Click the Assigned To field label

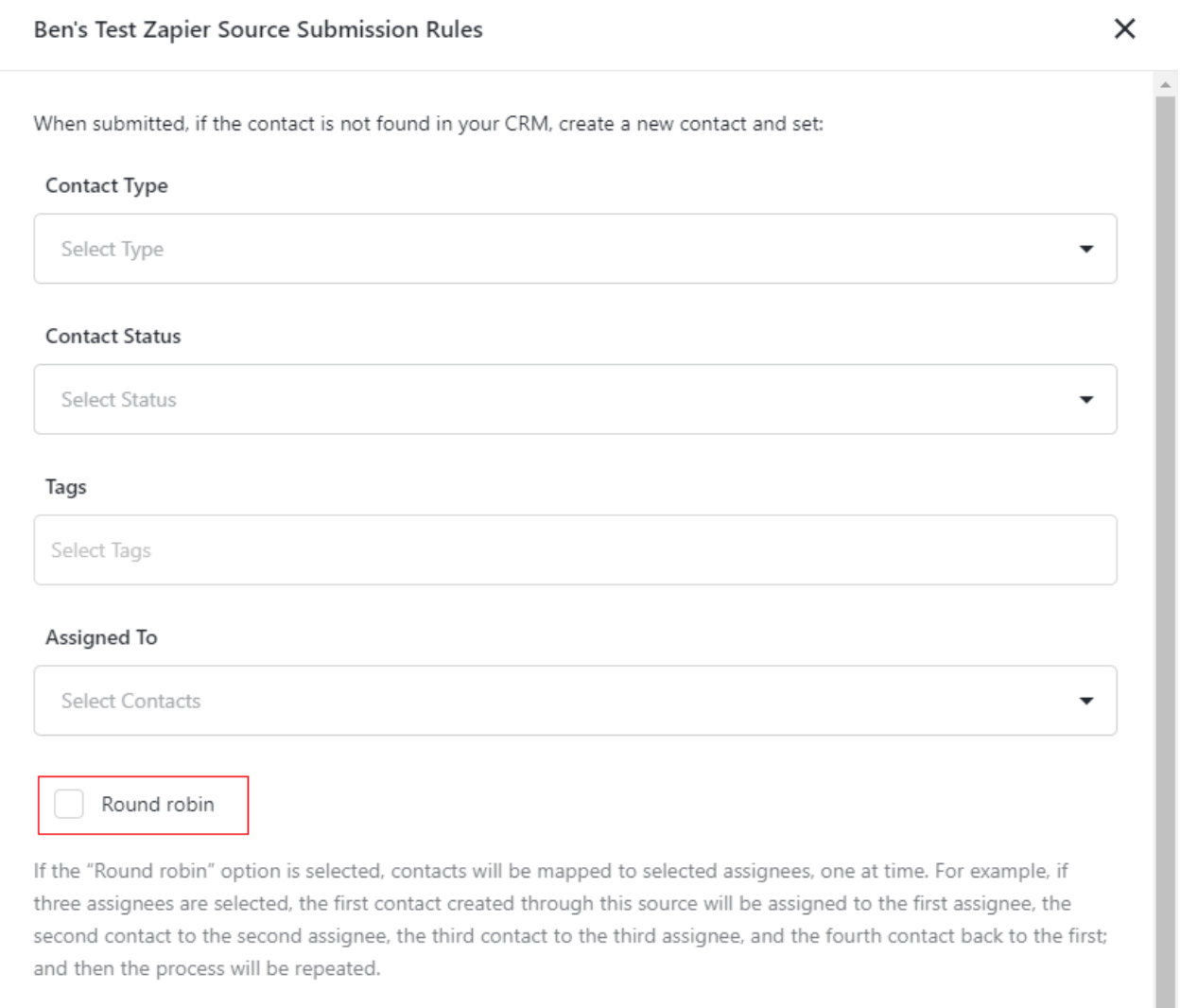101,637
